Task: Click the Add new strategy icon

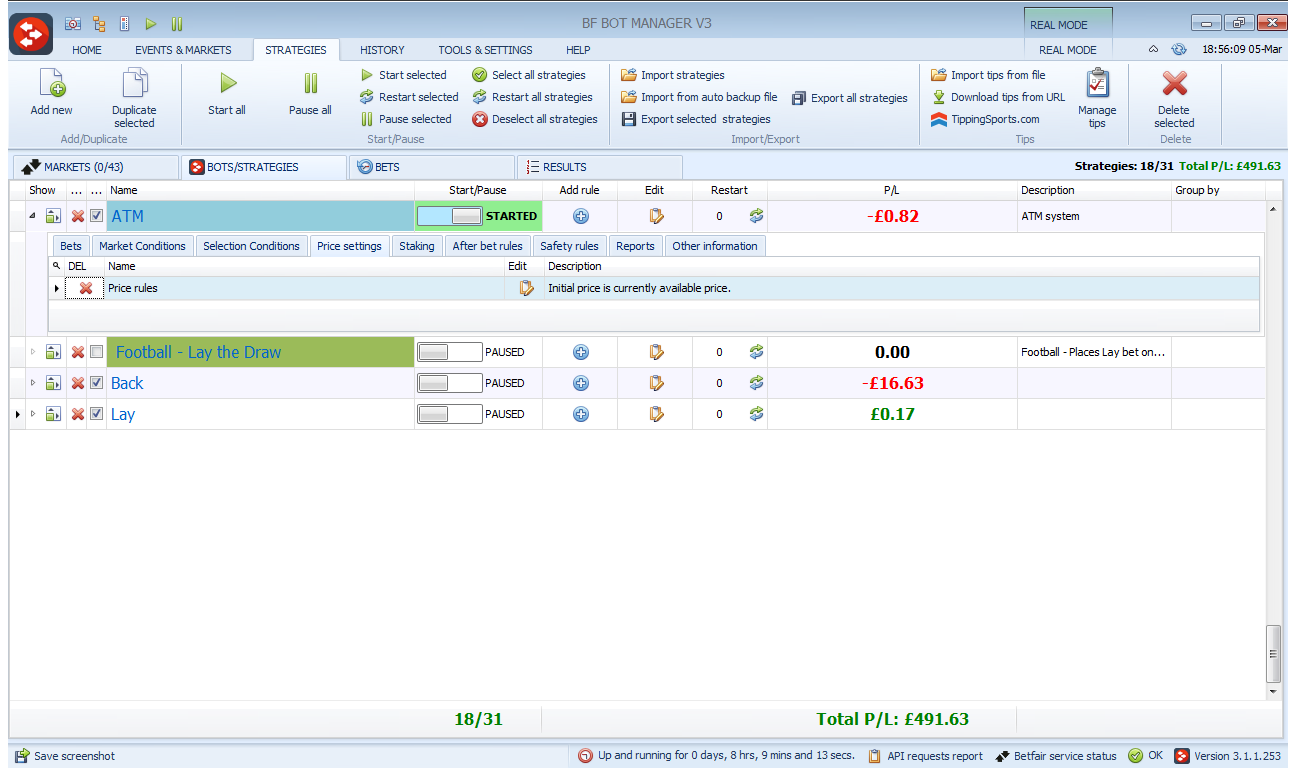Action: pos(51,83)
